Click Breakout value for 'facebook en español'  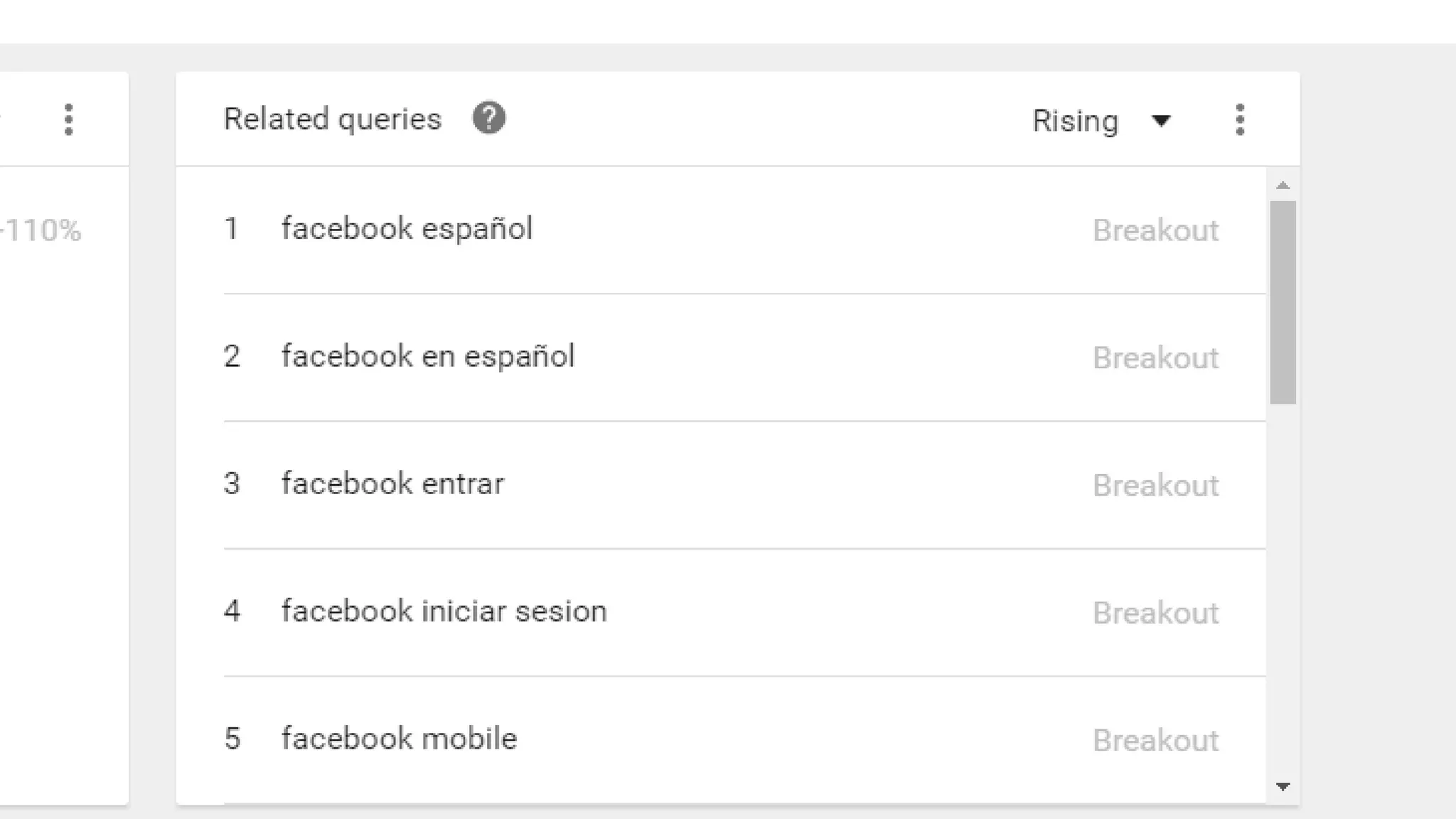coord(1155,358)
